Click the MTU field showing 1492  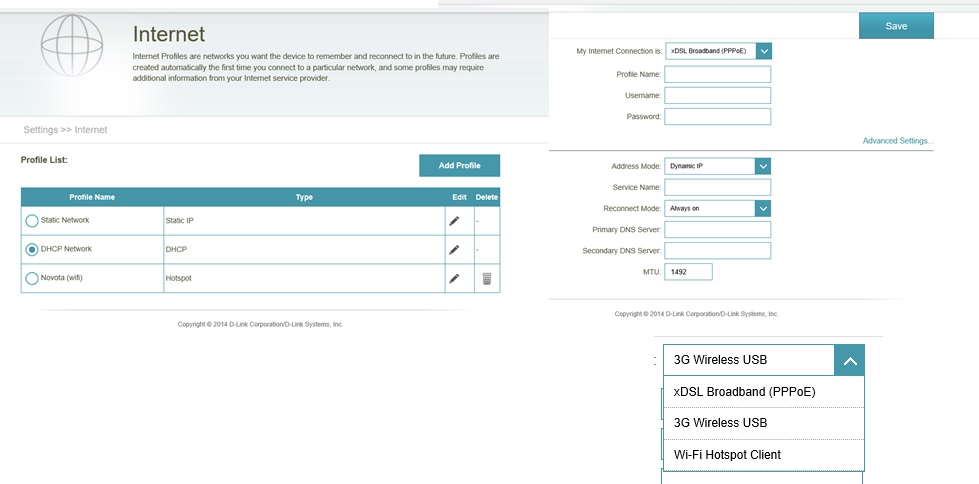click(688, 272)
